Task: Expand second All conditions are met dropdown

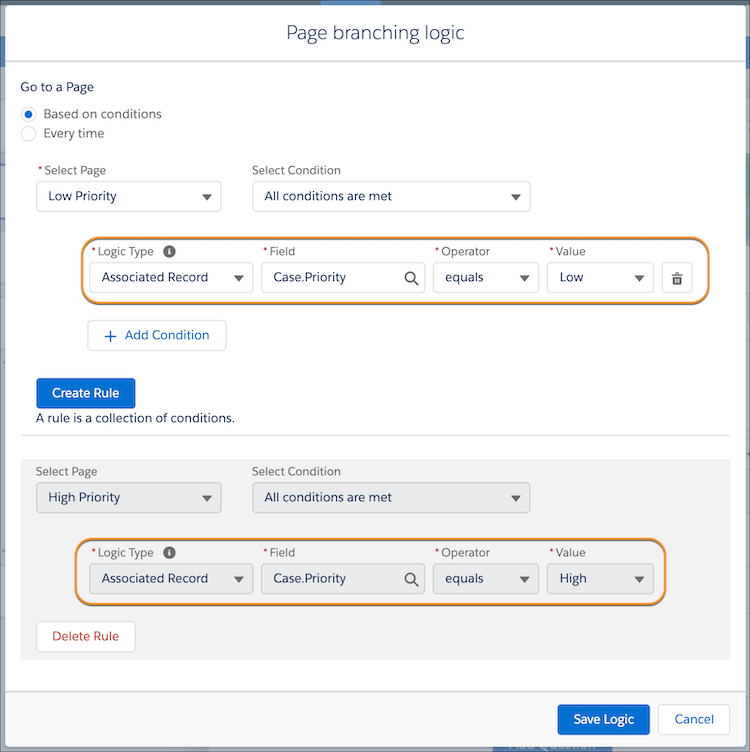Action: (390, 497)
